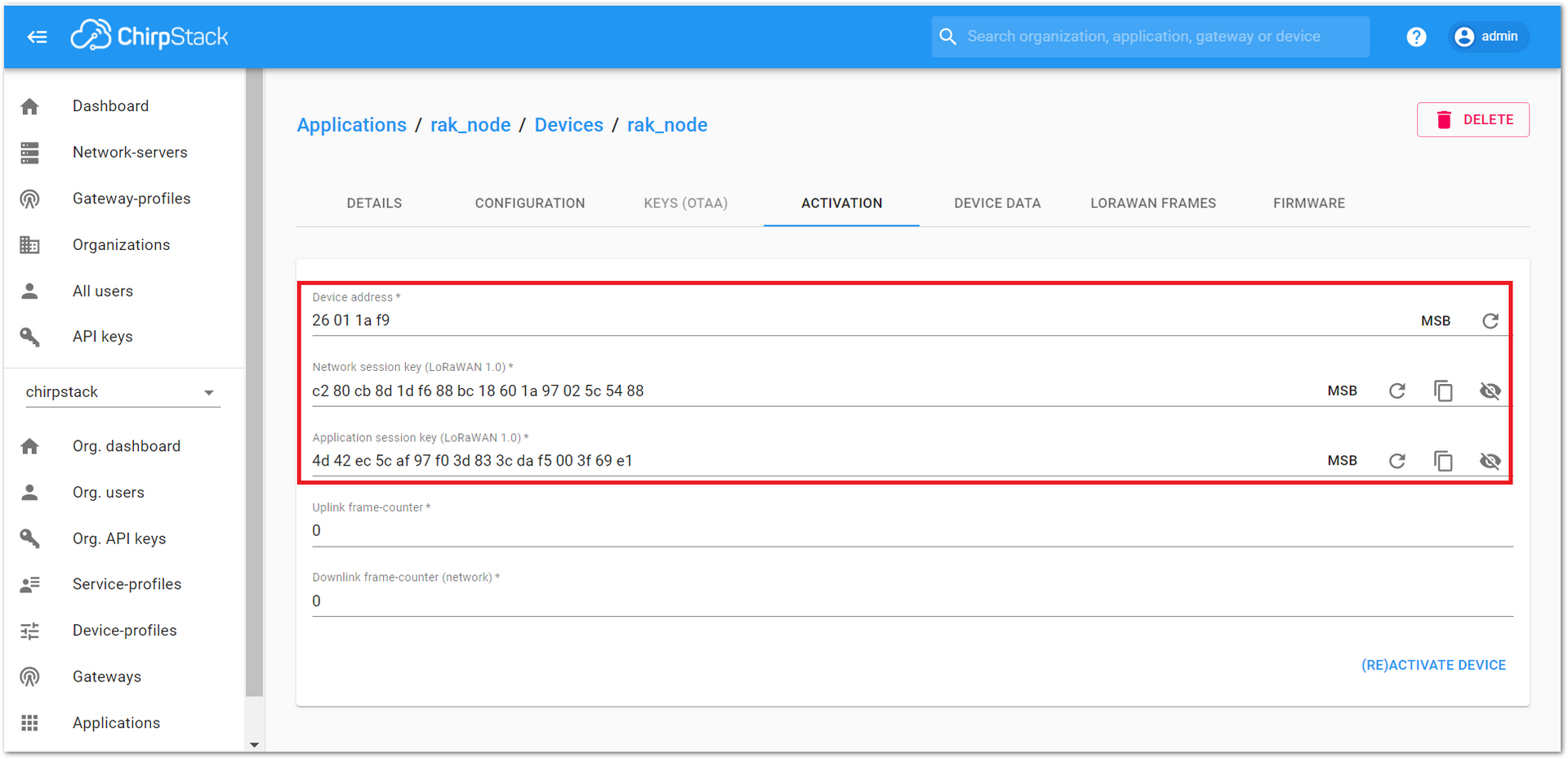Open the DEVICE DATA tab
Screen dimensions: 1568x759
[997, 203]
